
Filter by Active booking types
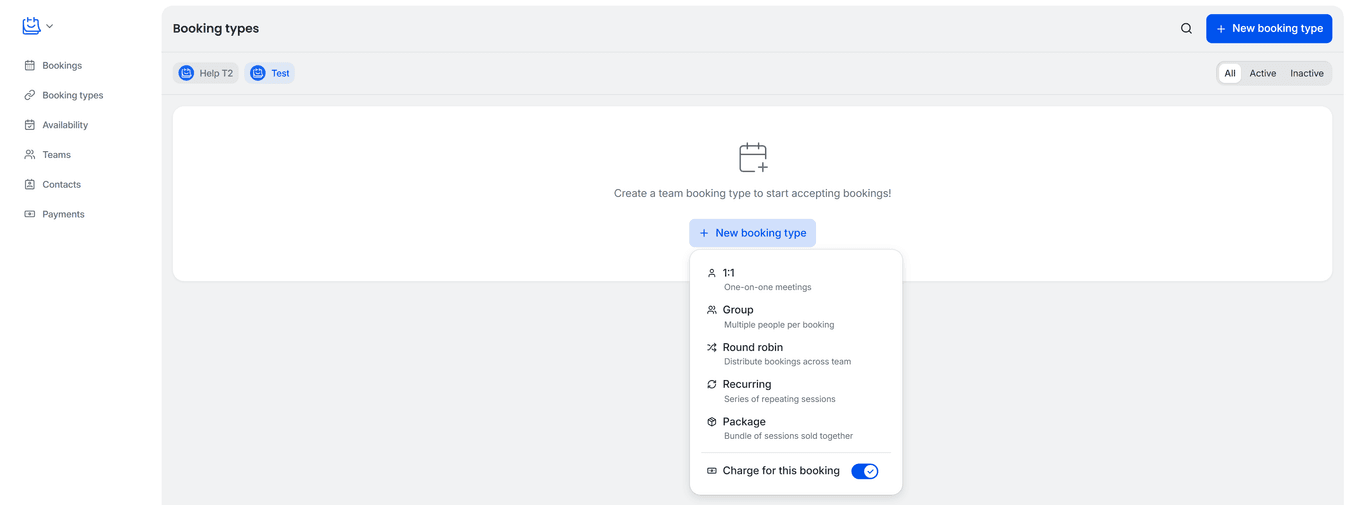[x=1263, y=73]
